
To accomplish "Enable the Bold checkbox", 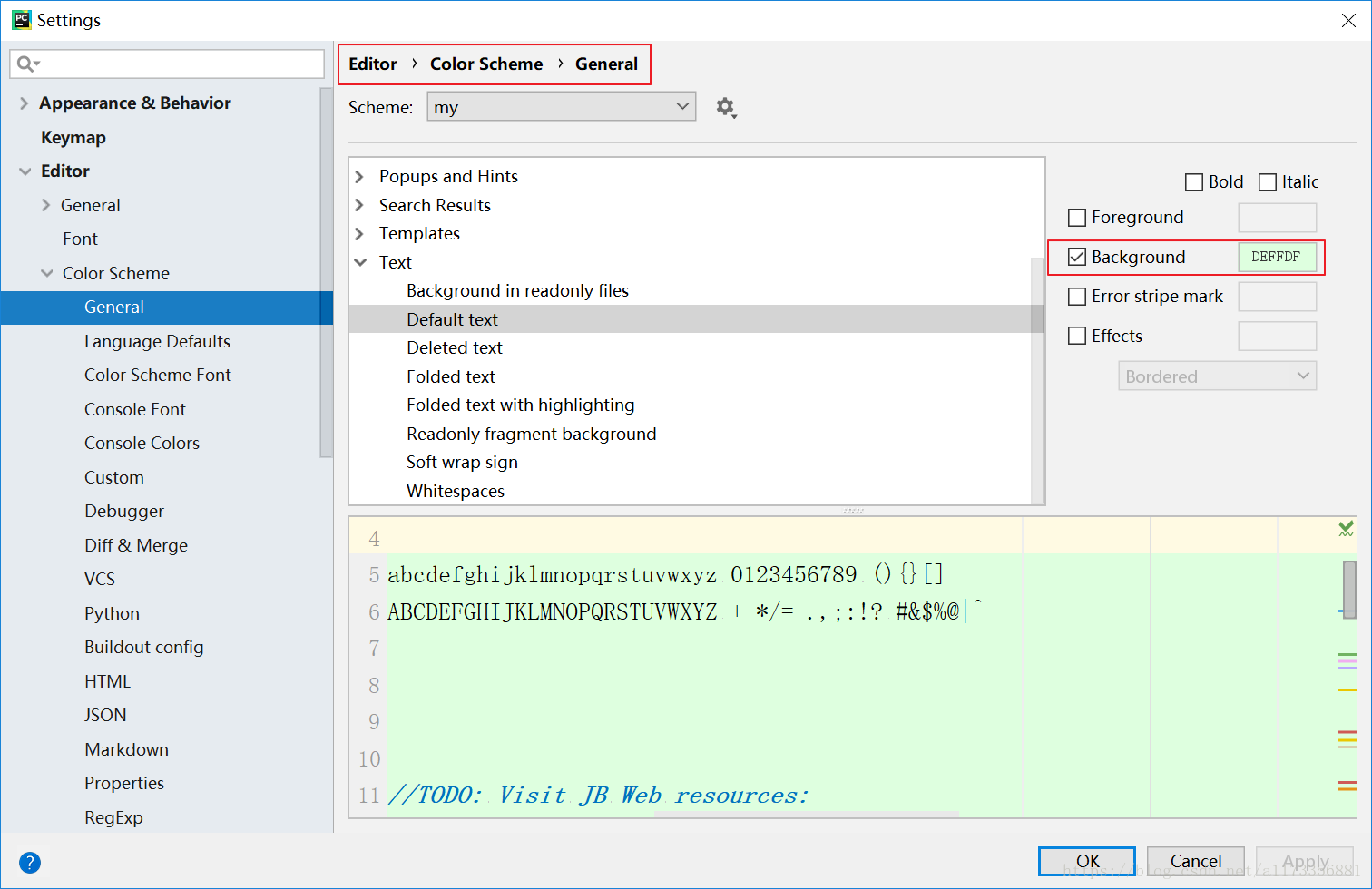I will coord(1194,182).
